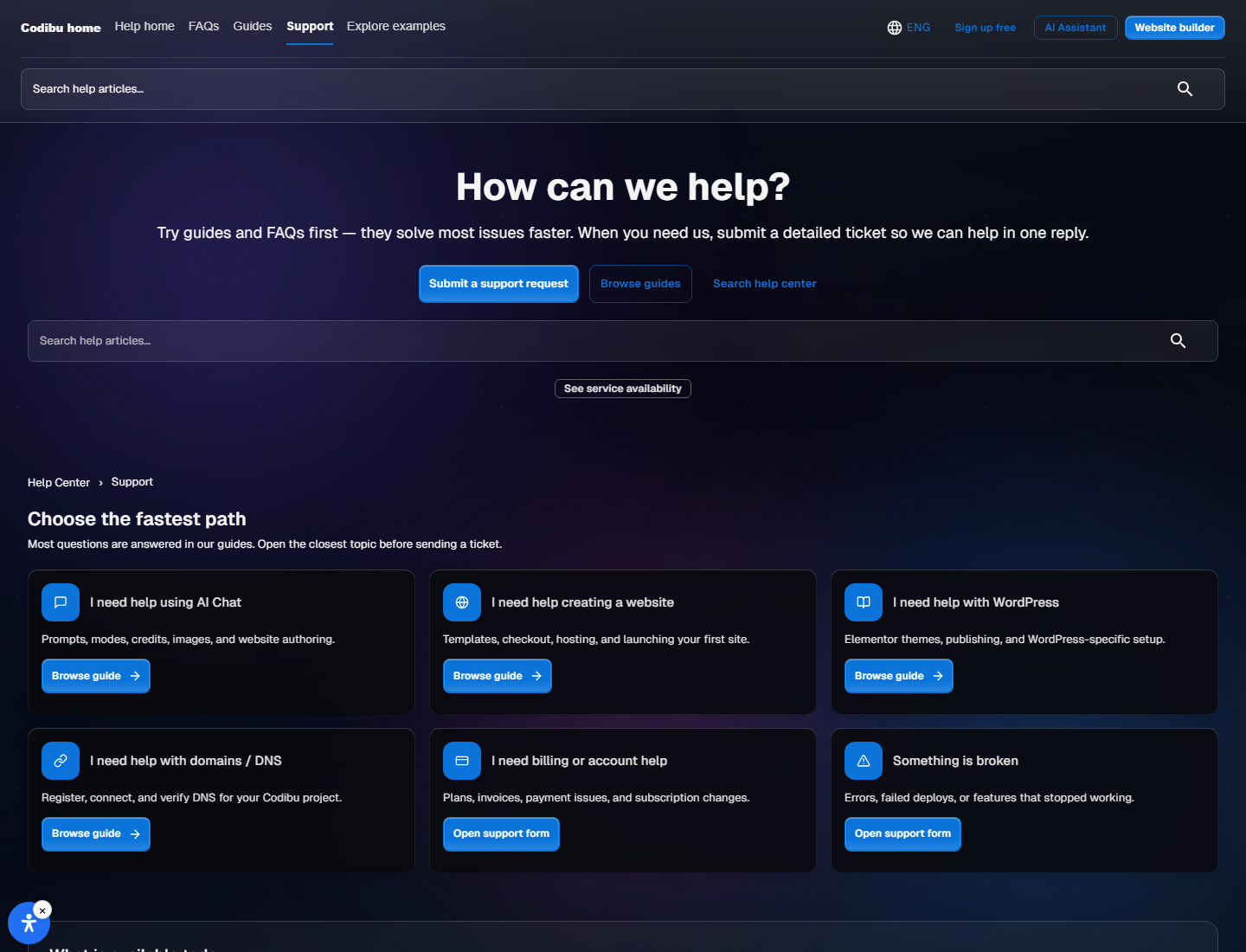1246x952 pixels.
Task: Click the Browse guides hero button
Action: pyautogui.click(x=640, y=284)
